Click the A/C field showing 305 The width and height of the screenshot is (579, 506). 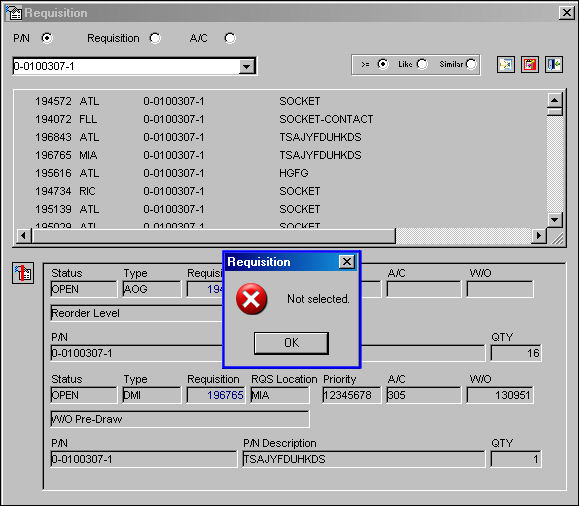click(424, 395)
